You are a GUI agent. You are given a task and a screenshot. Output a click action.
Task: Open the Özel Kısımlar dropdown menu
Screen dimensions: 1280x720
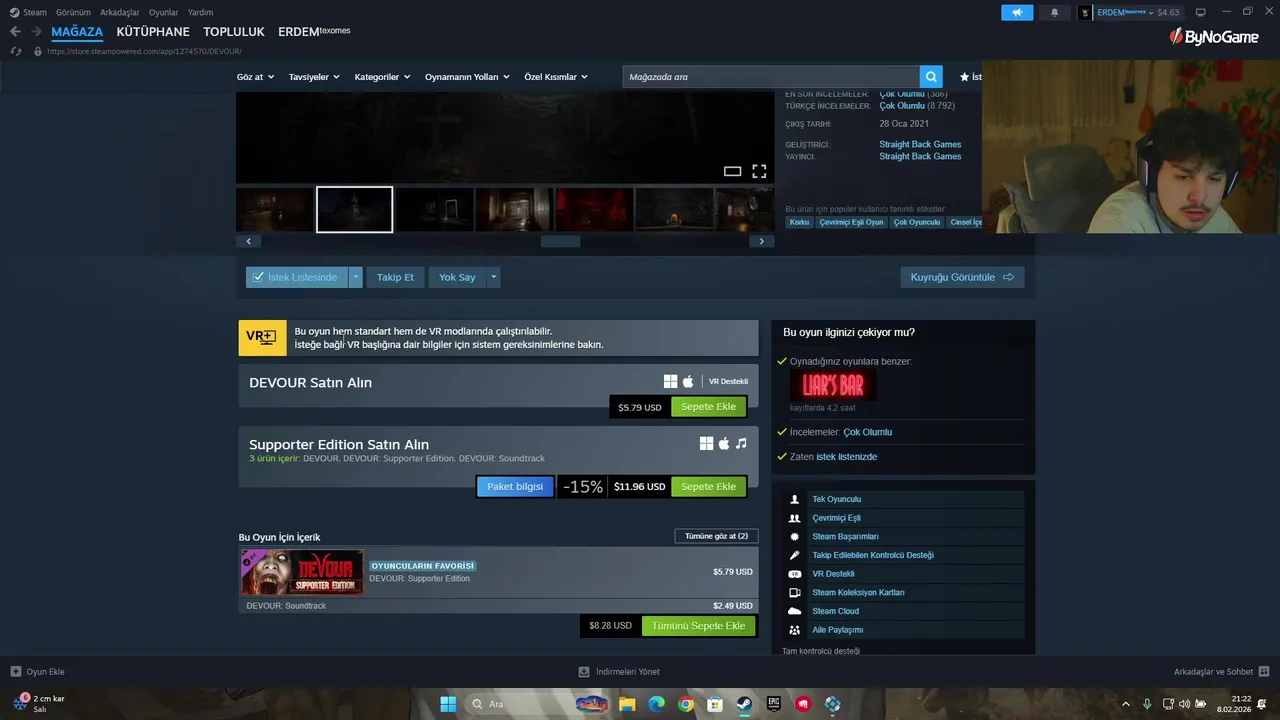(556, 77)
